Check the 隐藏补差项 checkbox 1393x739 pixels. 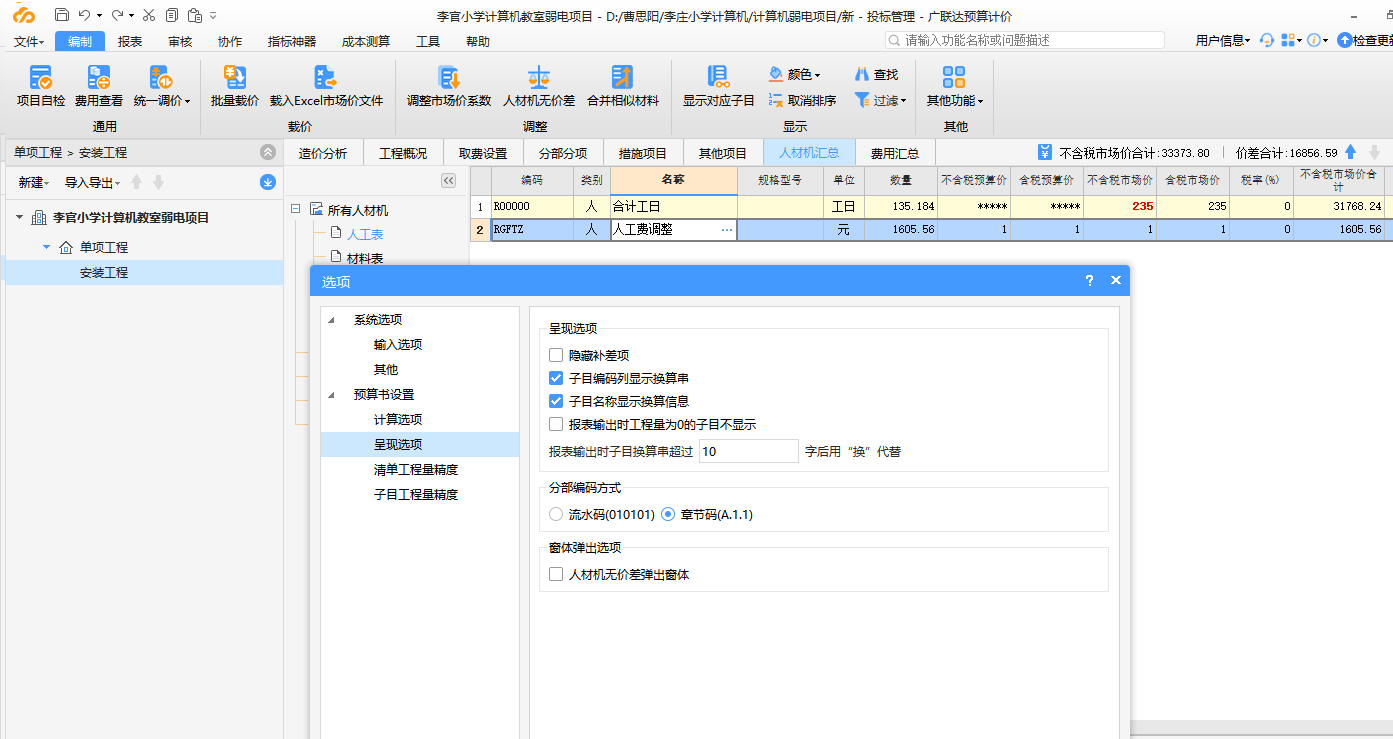point(556,355)
